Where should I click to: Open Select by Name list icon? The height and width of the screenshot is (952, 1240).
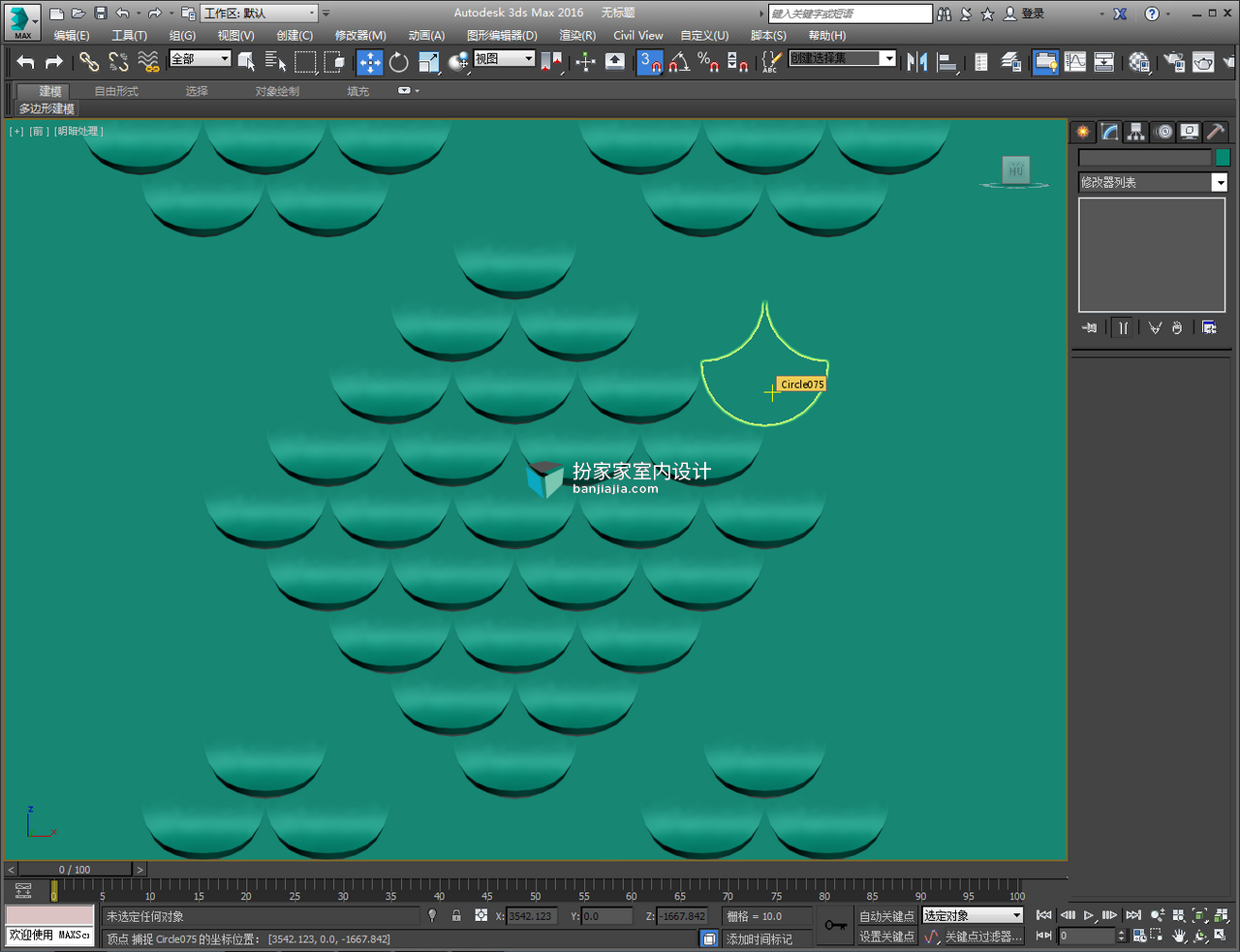275,62
